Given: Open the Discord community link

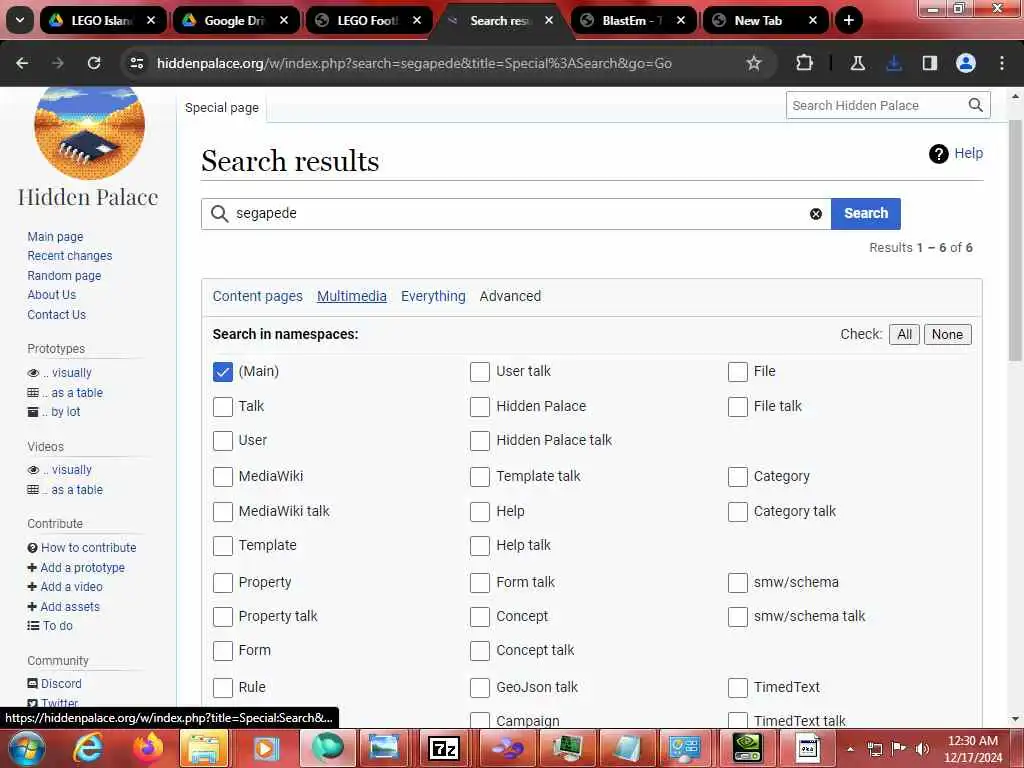Looking at the screenshot, I should 61,684.
